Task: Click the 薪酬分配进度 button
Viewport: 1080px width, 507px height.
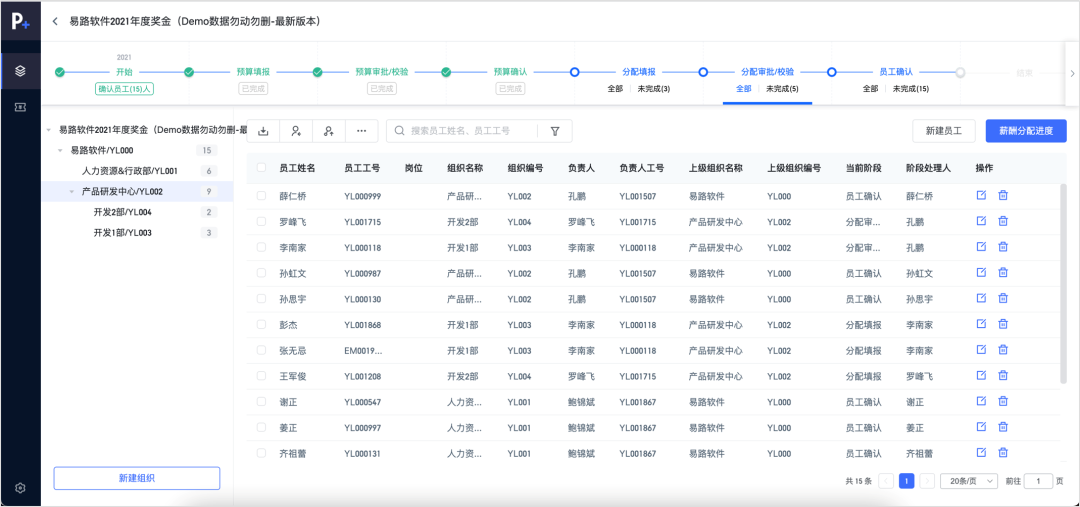Action: [x=1026, y=131]
